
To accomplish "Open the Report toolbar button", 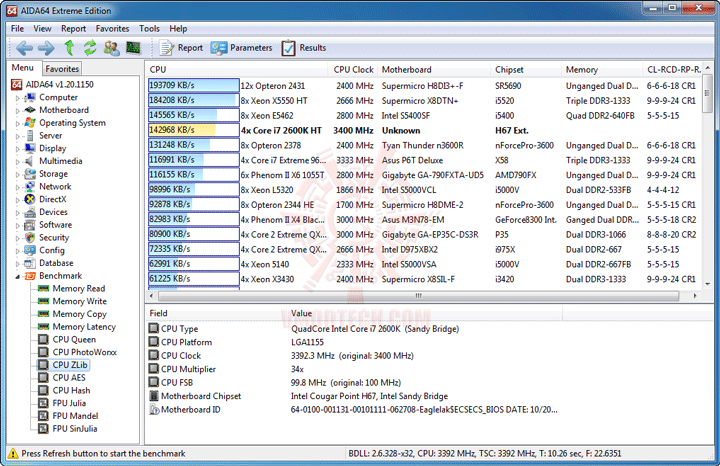I will click(181, 48).
